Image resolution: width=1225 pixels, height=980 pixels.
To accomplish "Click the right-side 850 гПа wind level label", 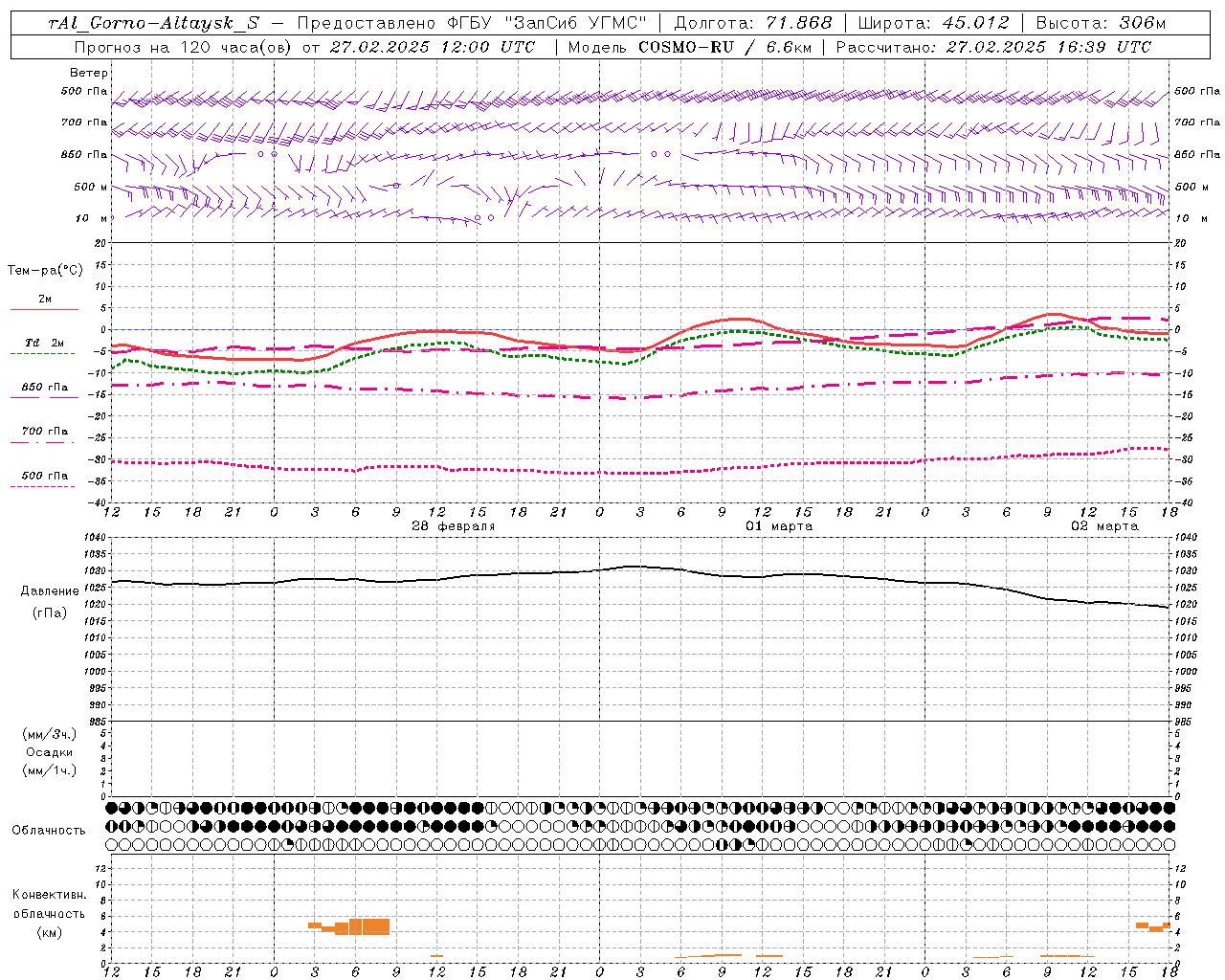I will click(1197, 154).
